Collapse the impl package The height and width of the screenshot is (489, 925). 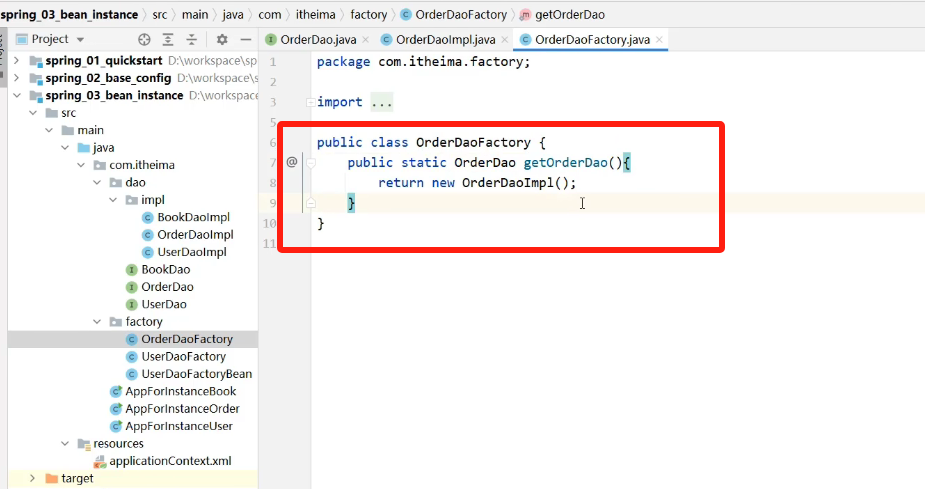click(113, 200)
